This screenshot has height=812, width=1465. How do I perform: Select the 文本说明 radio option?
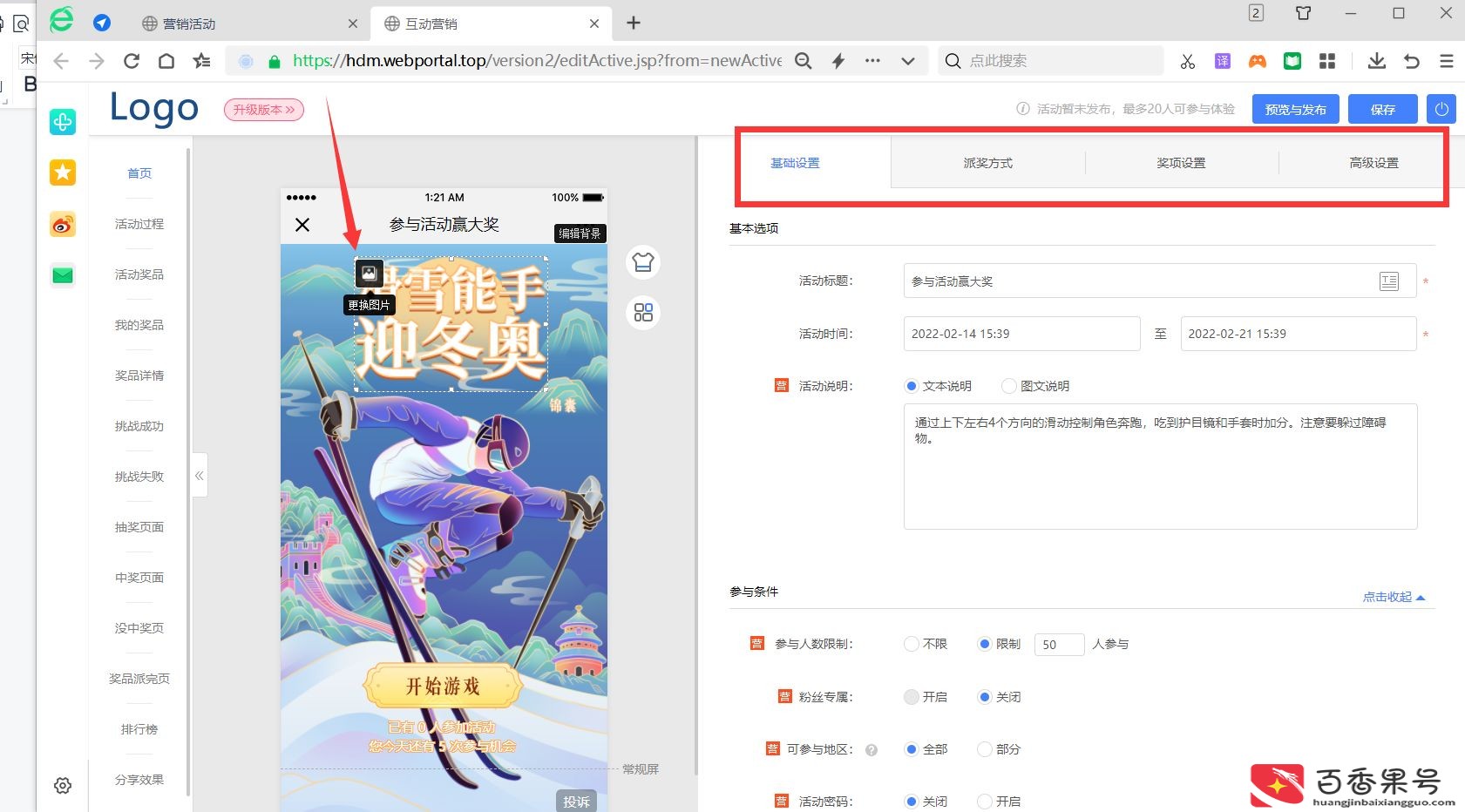pyautogui.click(x=912, y=386)
